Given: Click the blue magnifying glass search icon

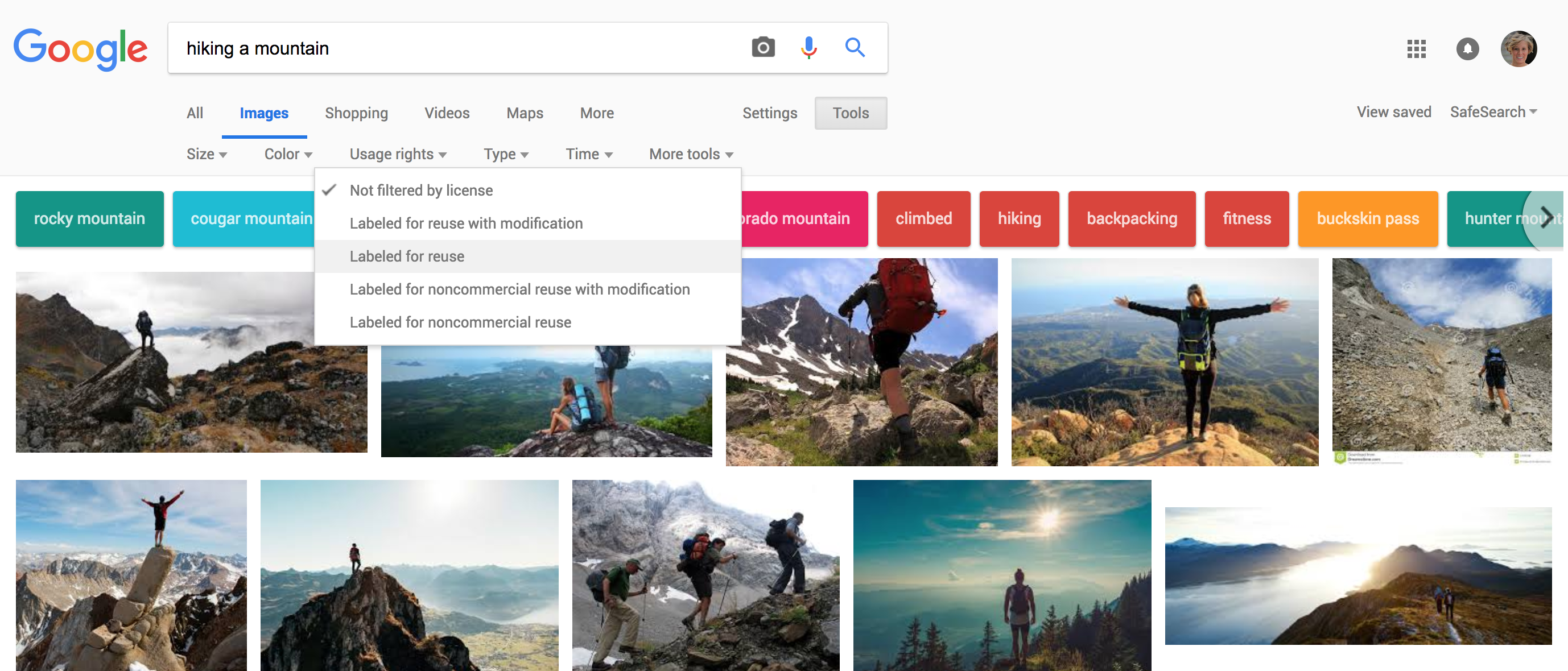Looking at the screenshot, I should pos(855,47).
